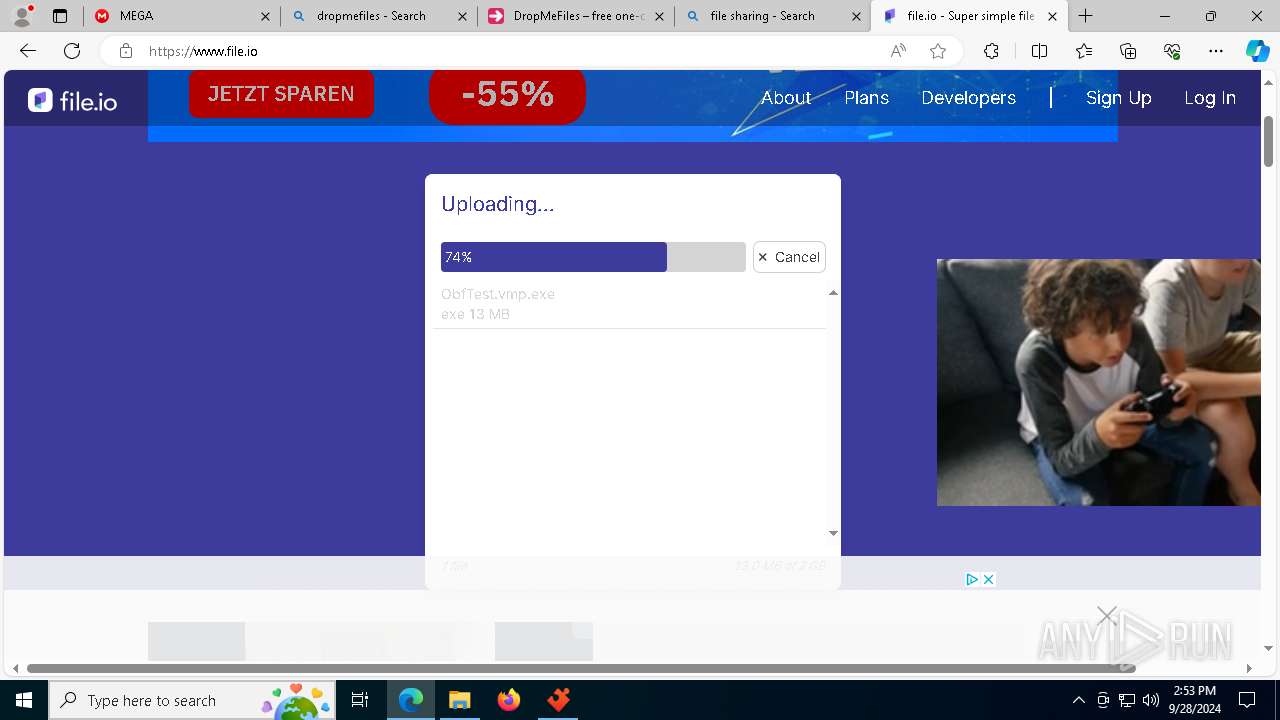Image resolution: width=1280 pixels, height=720 pixels.
Task: Refresh the current page
Action: [x=72, y=51]
